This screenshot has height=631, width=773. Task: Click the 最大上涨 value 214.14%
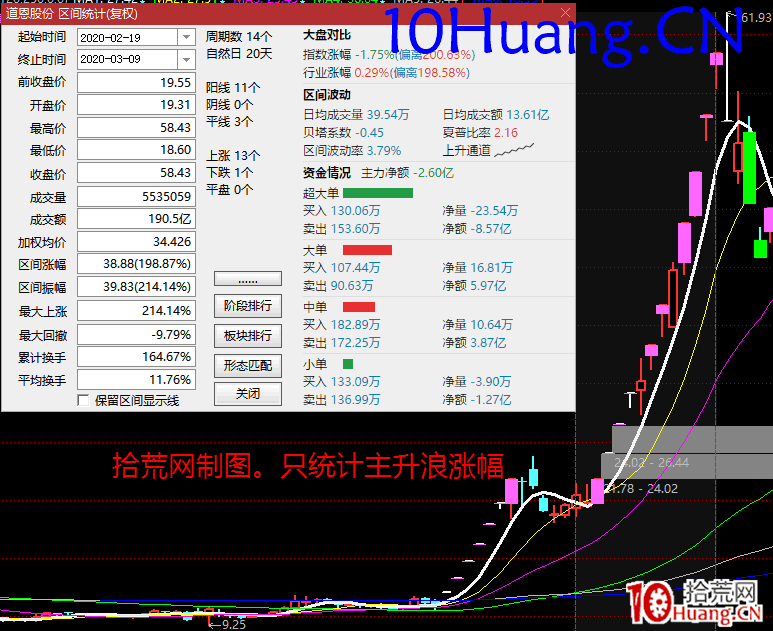(137, 311)
